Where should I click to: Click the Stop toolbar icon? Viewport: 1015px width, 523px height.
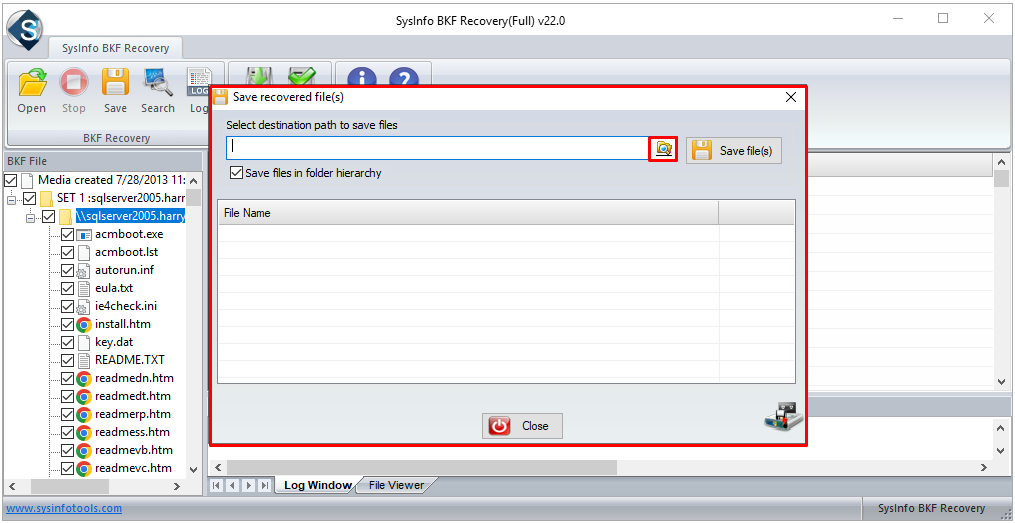point(74,83)
